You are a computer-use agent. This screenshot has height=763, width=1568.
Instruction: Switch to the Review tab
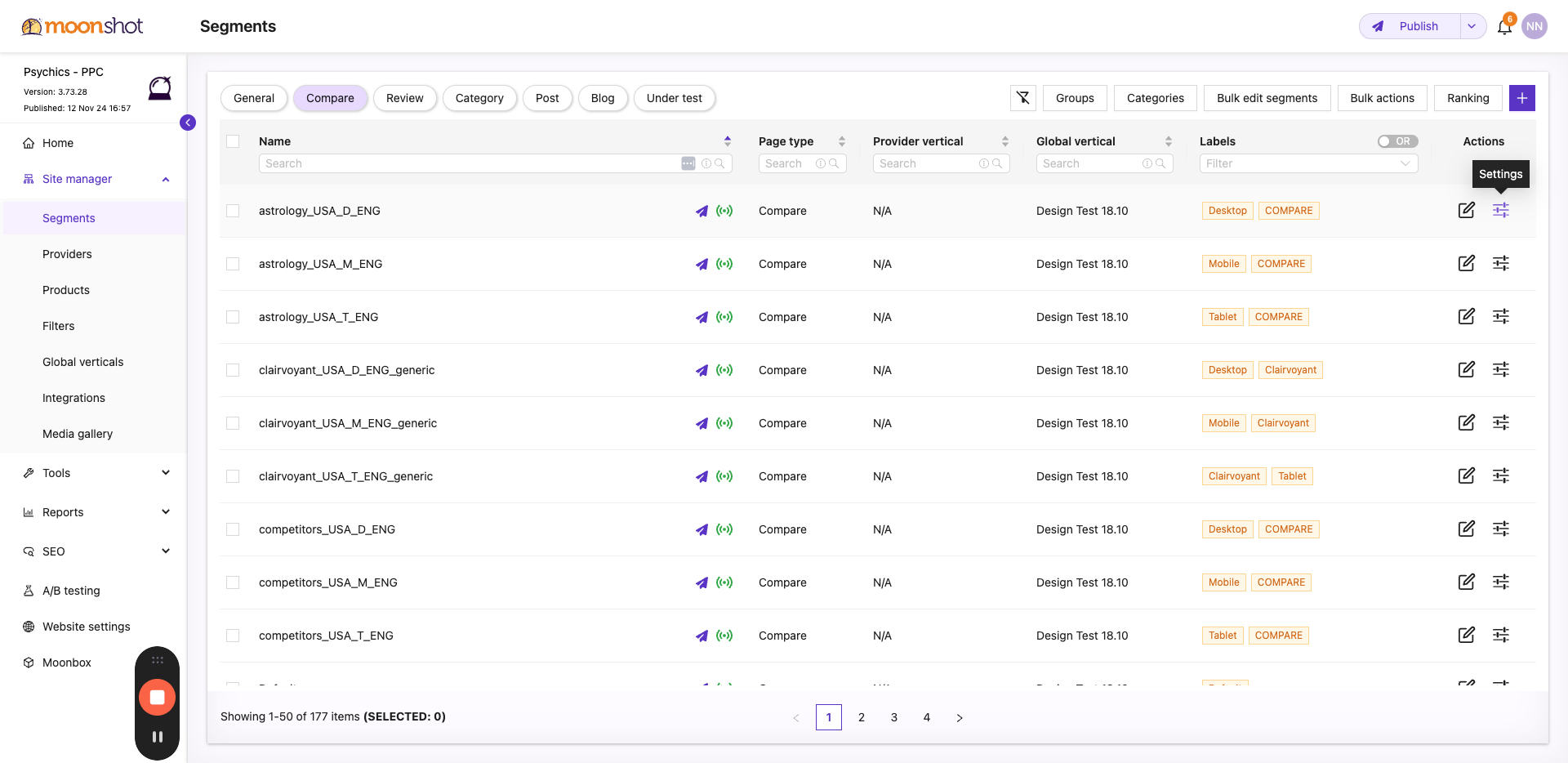coord(405,98)
